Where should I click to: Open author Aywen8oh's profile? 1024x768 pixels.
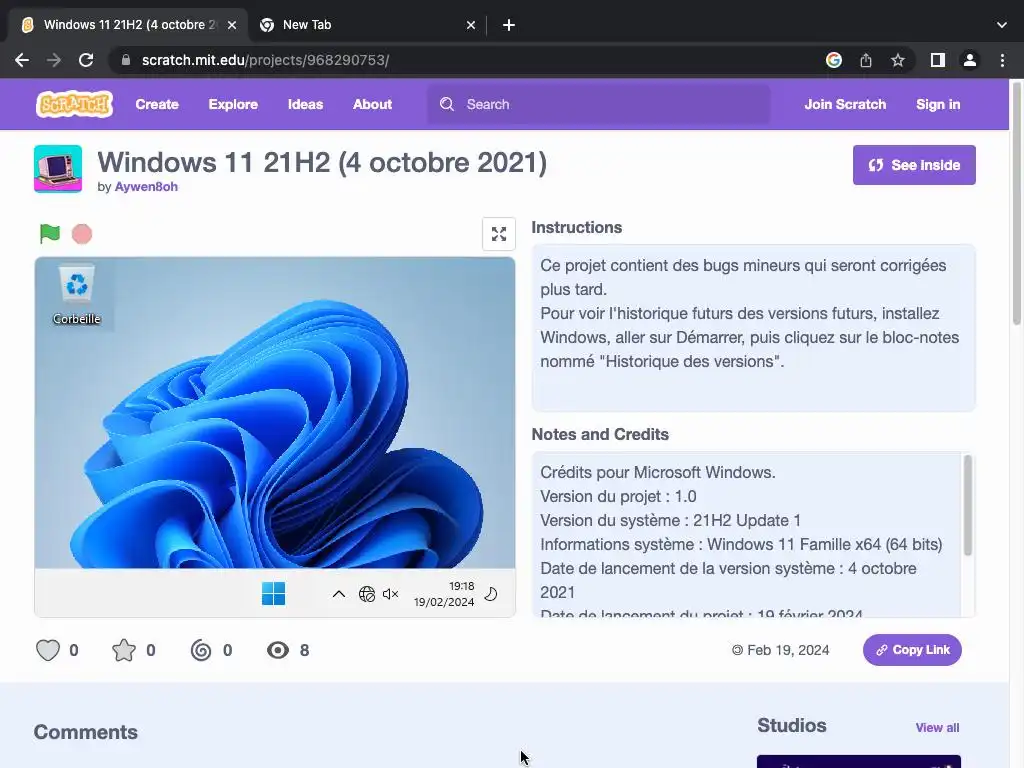pos(146,187)
